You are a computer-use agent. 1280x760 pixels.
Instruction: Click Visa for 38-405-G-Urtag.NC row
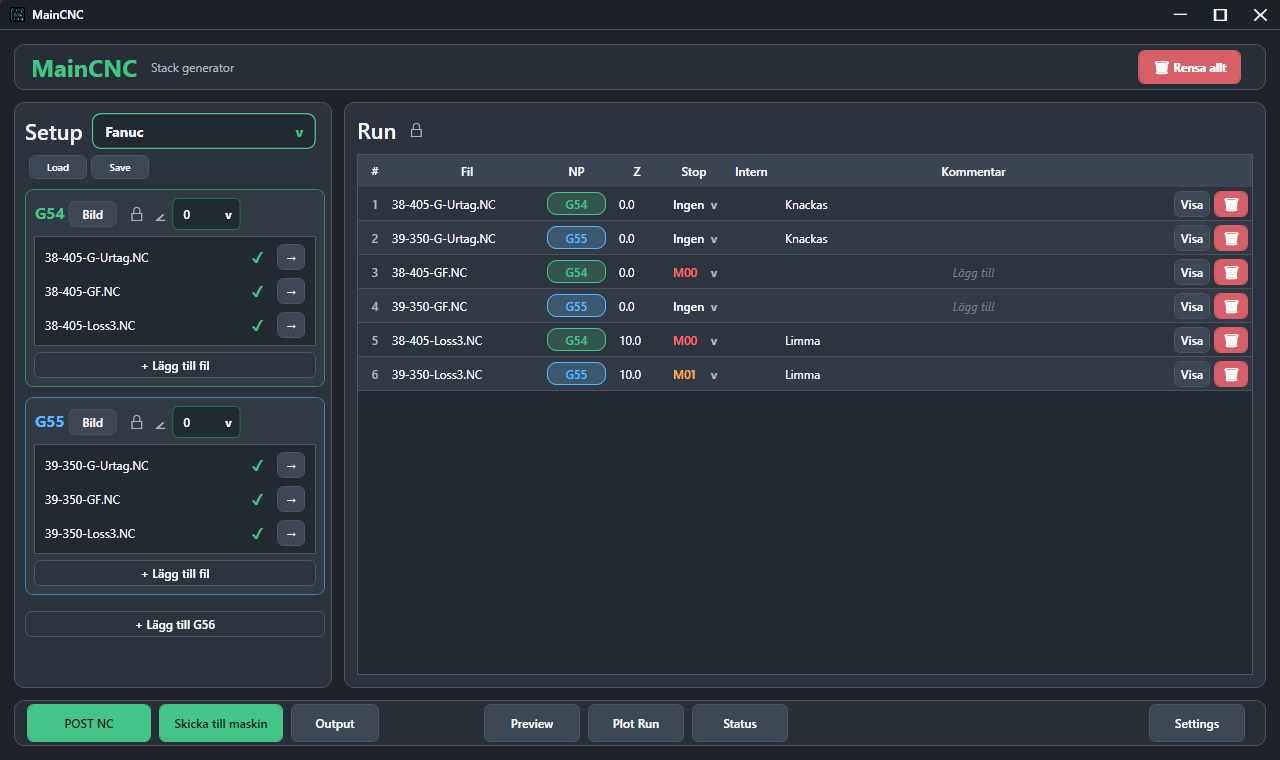tap(1192, 205)
